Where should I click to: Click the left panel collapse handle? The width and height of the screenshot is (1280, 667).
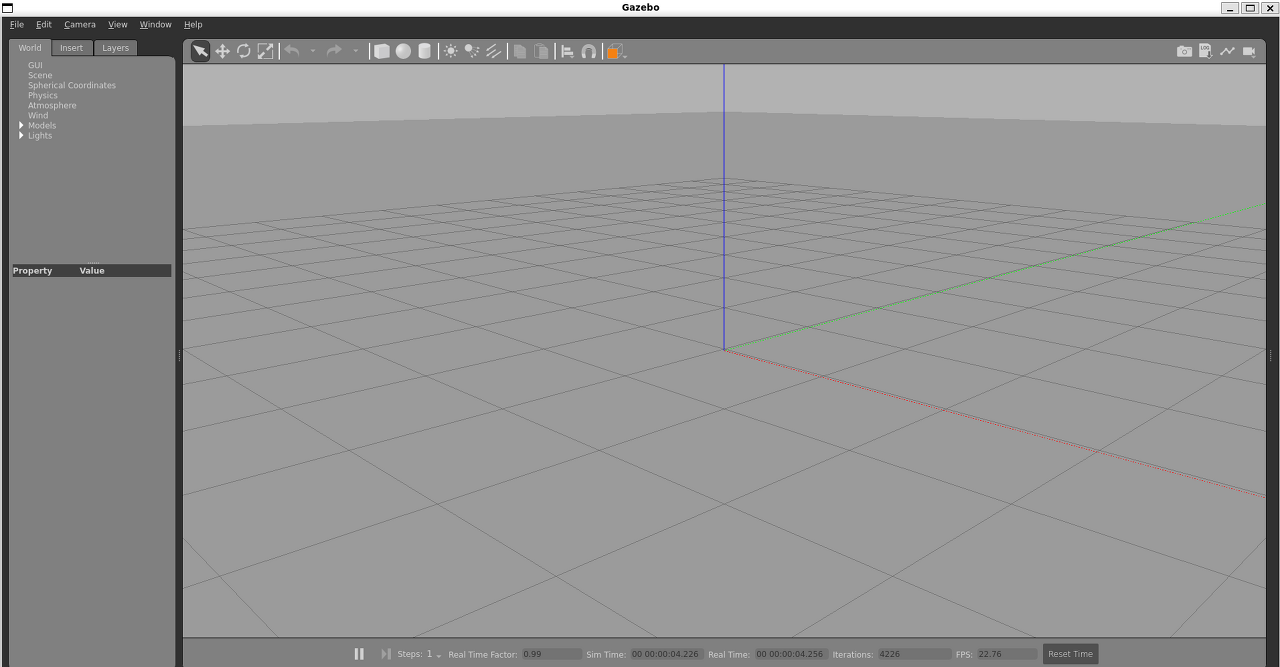point(179,355)
